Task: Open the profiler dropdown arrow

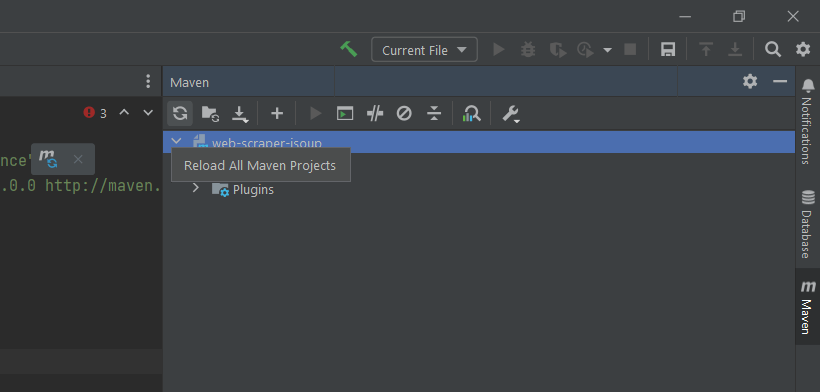Action: click(x=607, y=50)
